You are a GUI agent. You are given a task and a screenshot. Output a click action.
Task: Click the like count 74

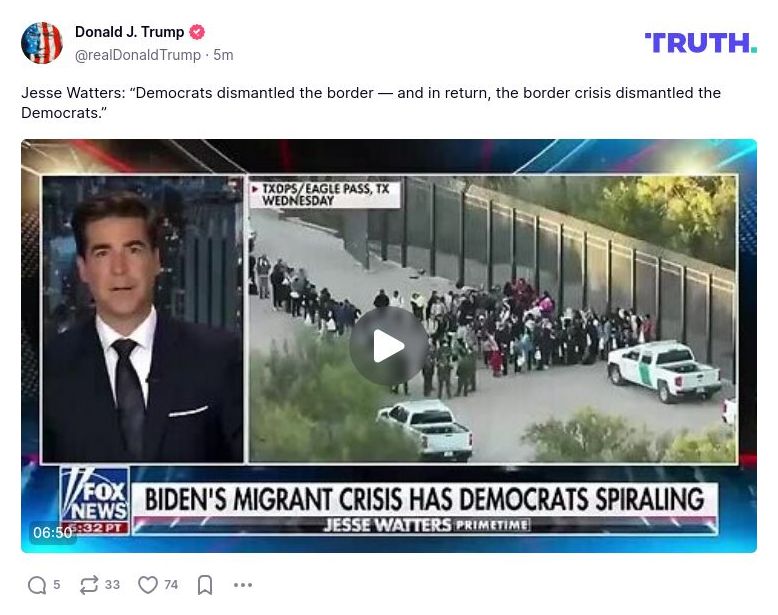pos(171,585)
